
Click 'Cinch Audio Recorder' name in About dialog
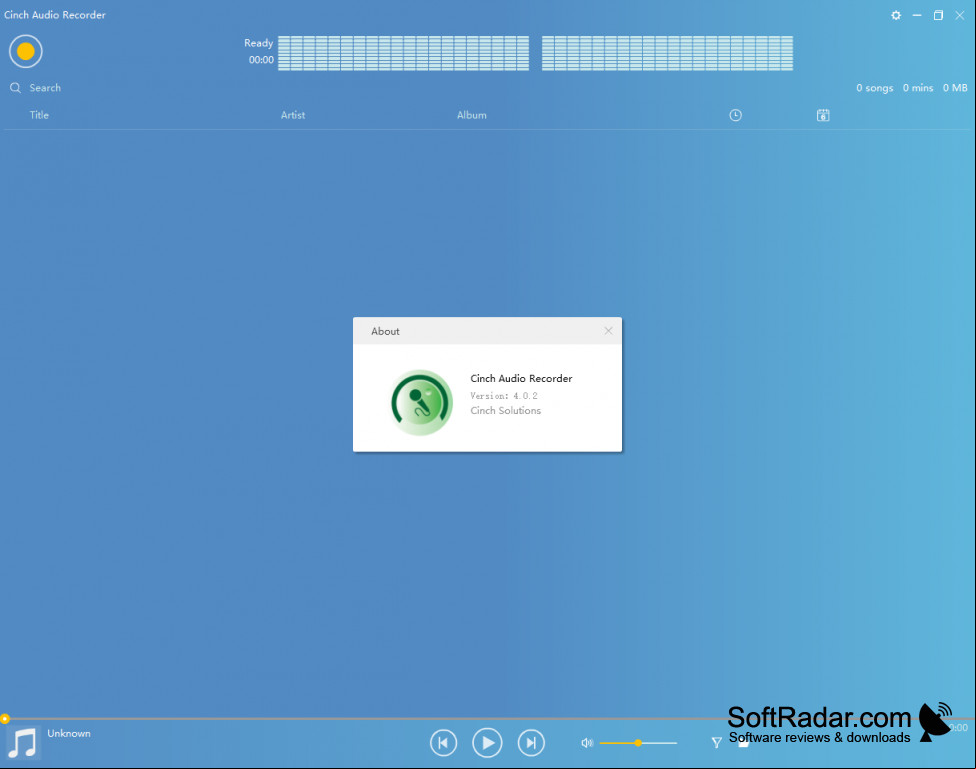tap(521, 379)
